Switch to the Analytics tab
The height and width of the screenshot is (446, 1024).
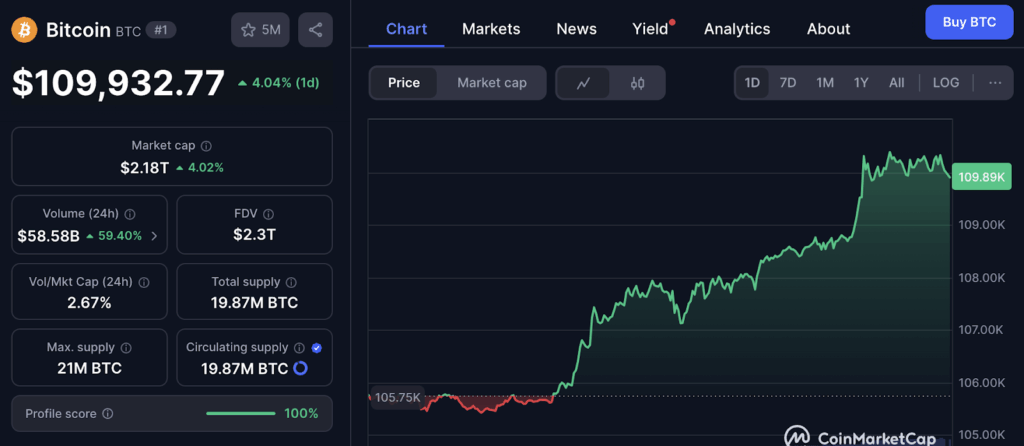737,29
